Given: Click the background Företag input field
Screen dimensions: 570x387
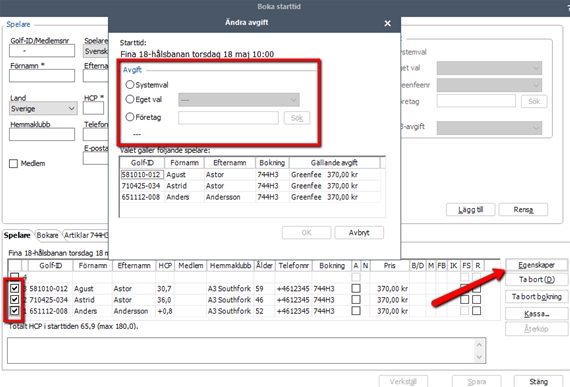Looking at the screenshot, I should 476,101.
